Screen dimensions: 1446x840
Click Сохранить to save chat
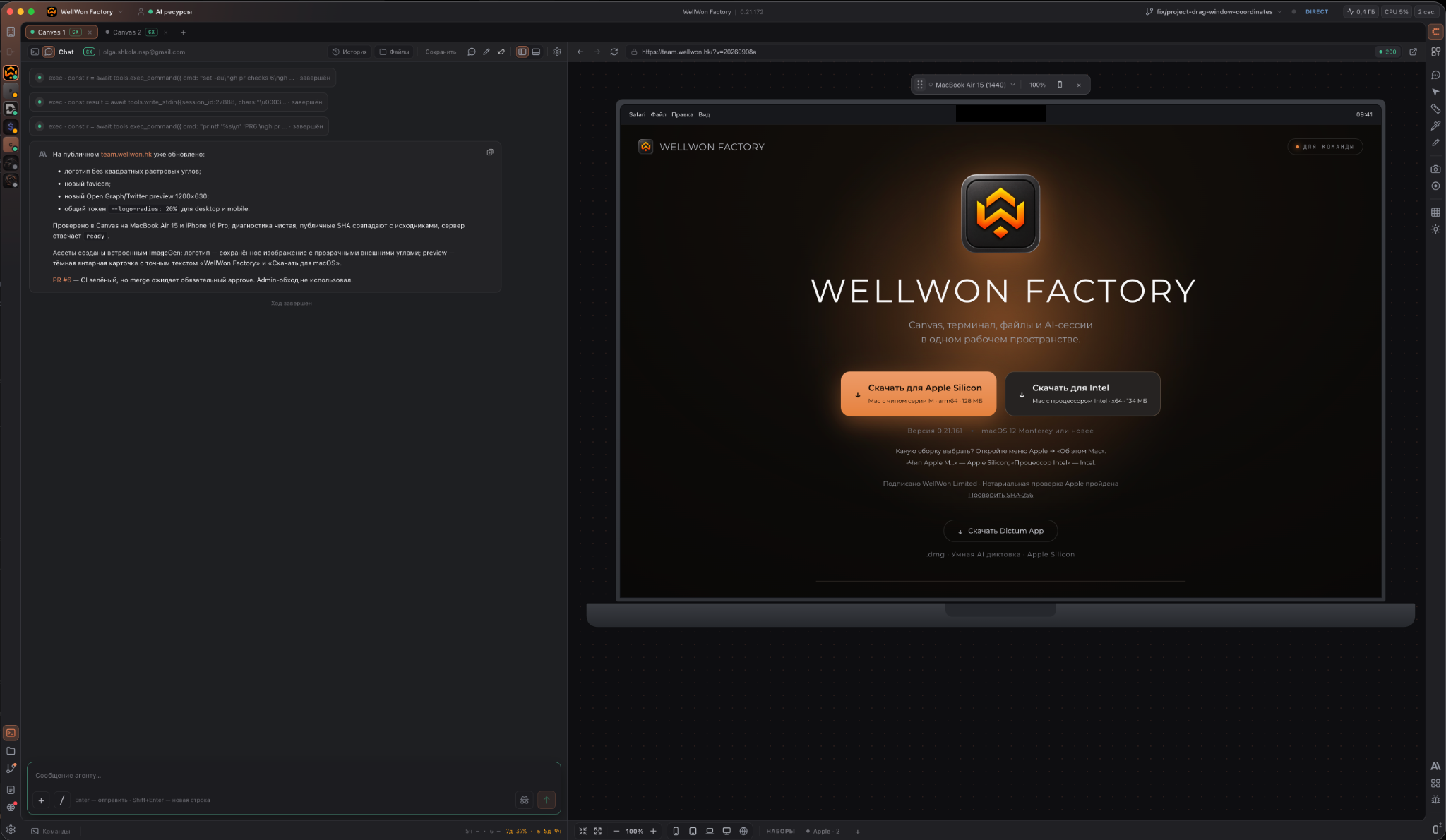click(x=441, y=52)
